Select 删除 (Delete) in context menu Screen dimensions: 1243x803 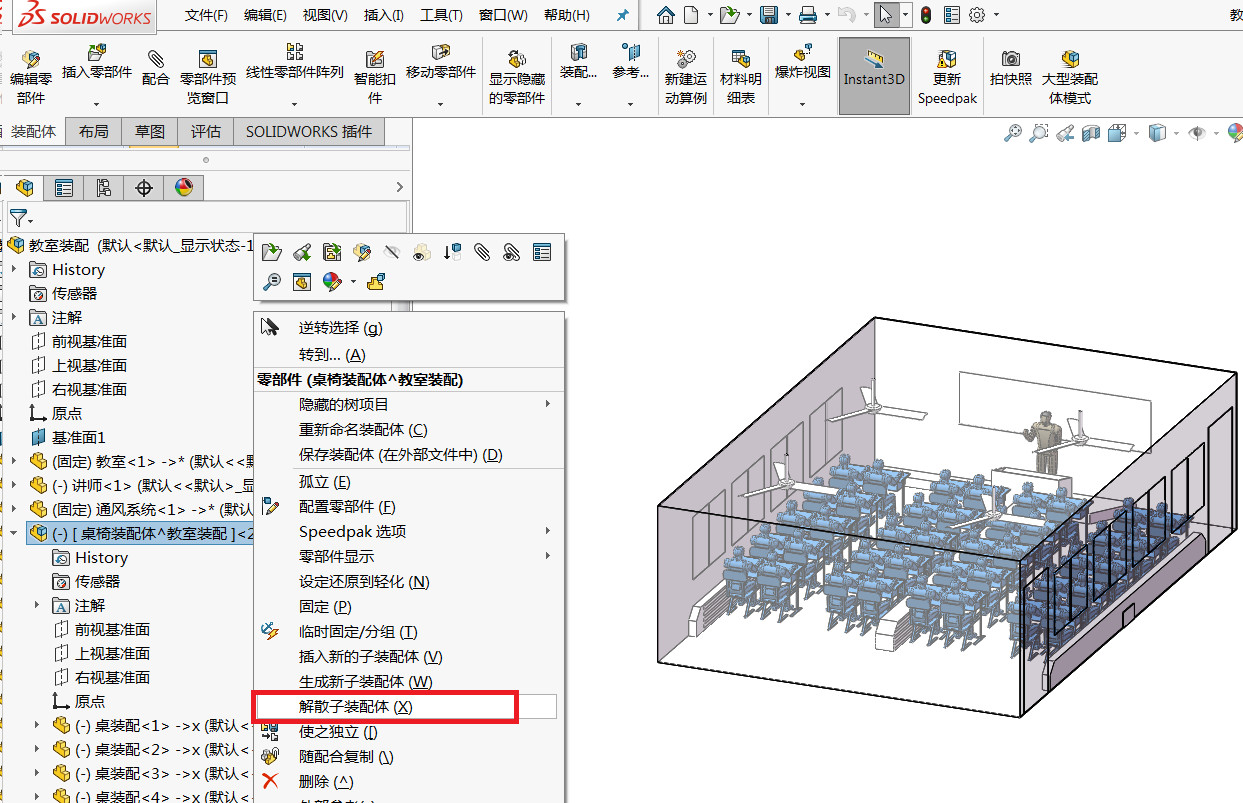click(x=326, y=782)
